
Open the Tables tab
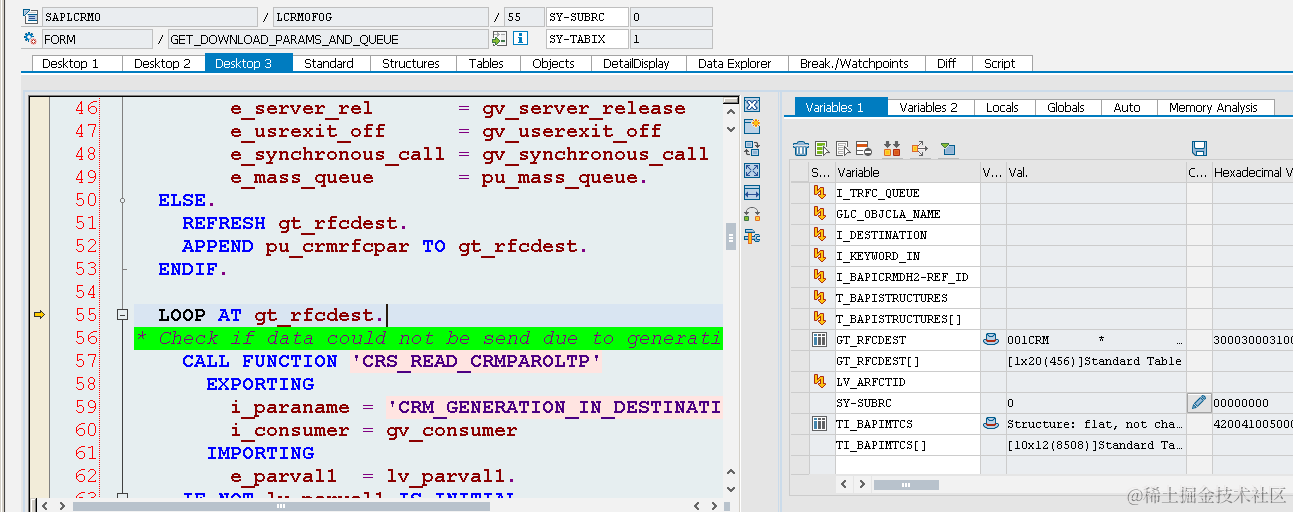click(486, 63)
